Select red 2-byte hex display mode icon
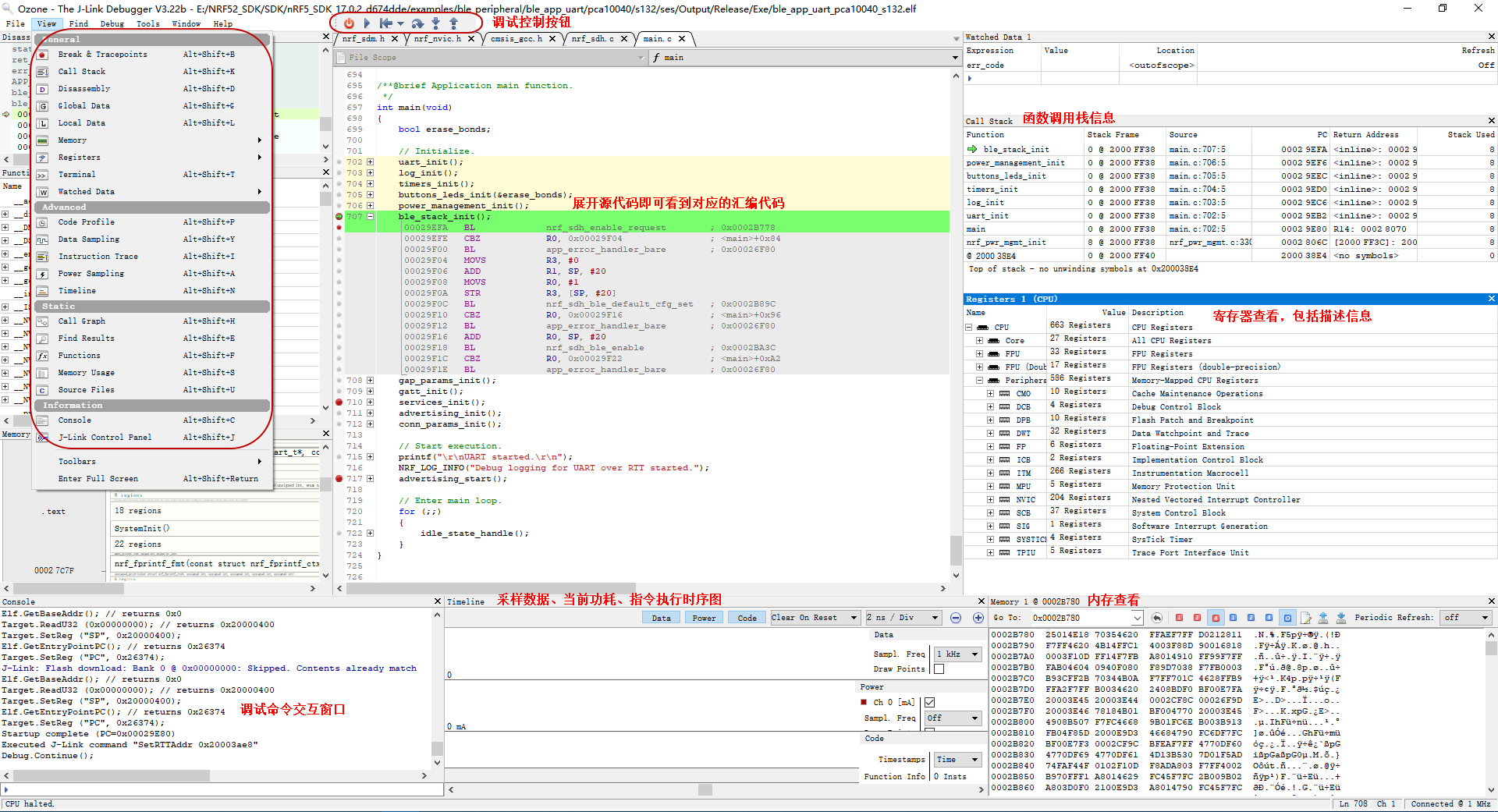Viewport: 1498px width, 812px height. tap(1197, 618)
